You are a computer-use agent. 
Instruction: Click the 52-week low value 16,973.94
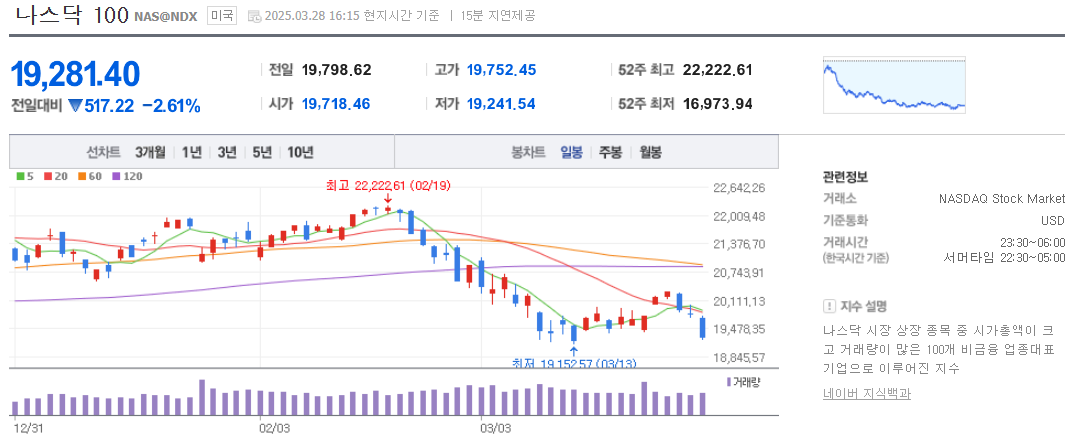(717, 104)
